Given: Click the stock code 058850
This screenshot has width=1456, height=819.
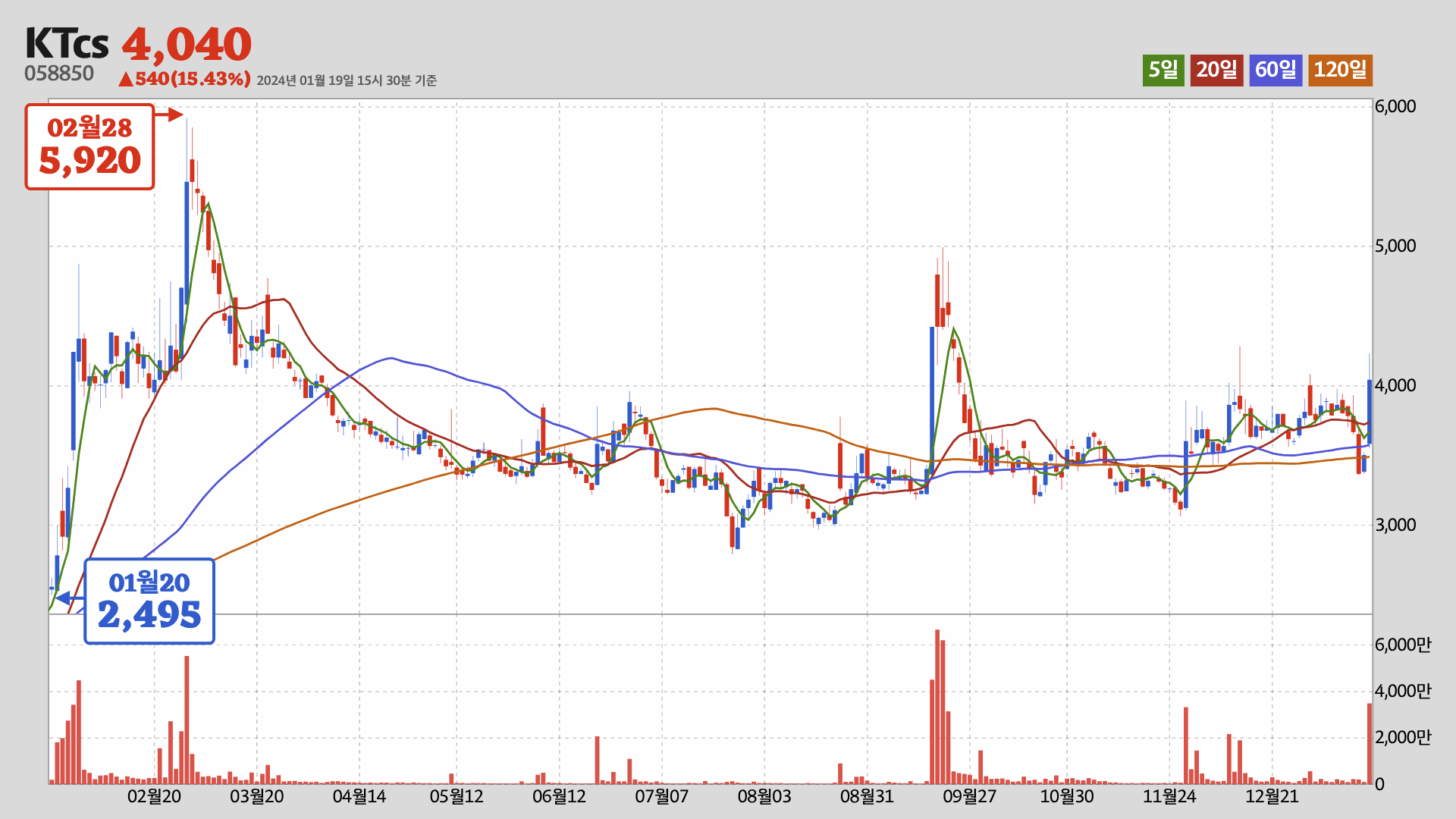Looking at the screenshot, I should pos(59,74).
